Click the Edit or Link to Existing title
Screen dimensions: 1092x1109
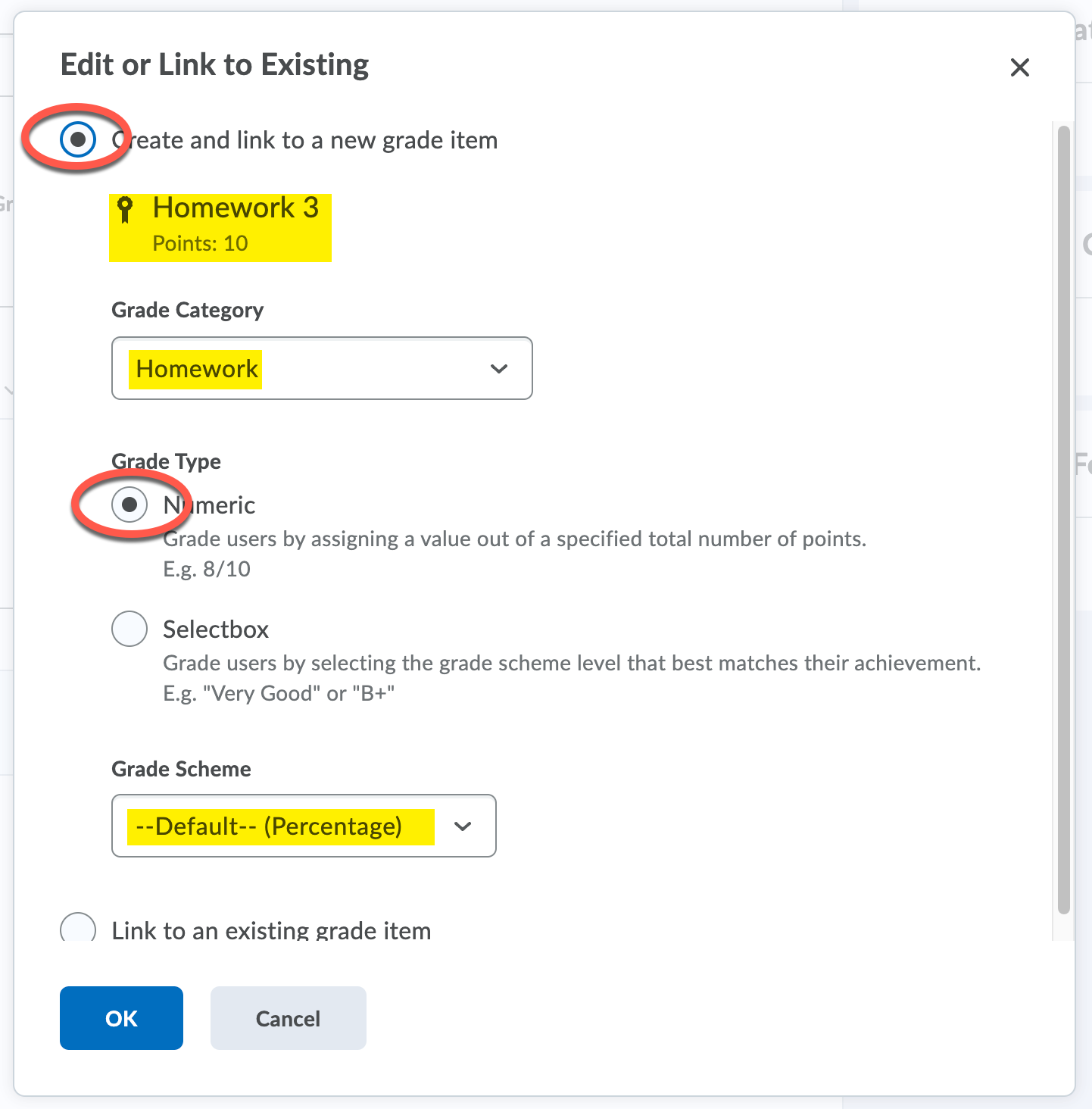214,65
